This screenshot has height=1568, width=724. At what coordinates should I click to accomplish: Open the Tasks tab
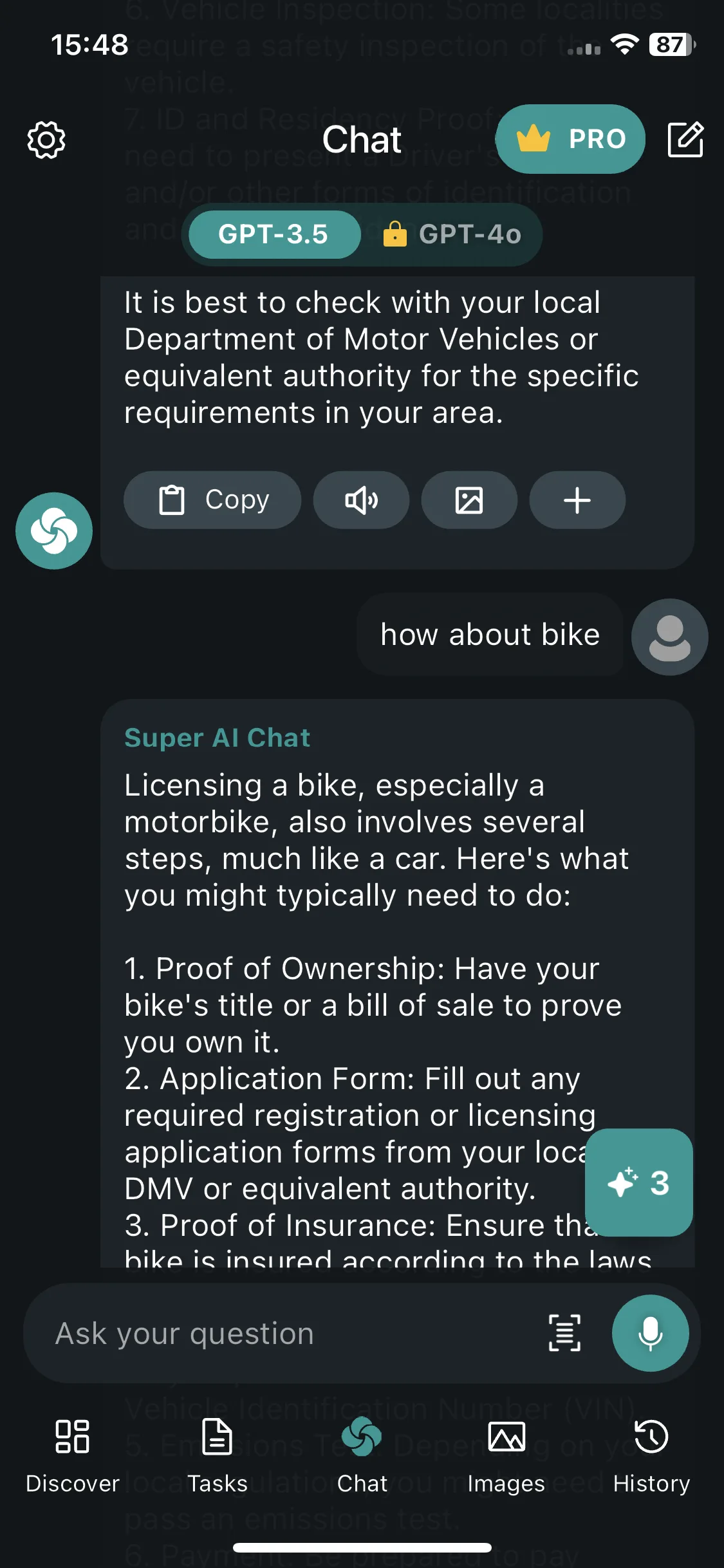tap(218, 1456)
